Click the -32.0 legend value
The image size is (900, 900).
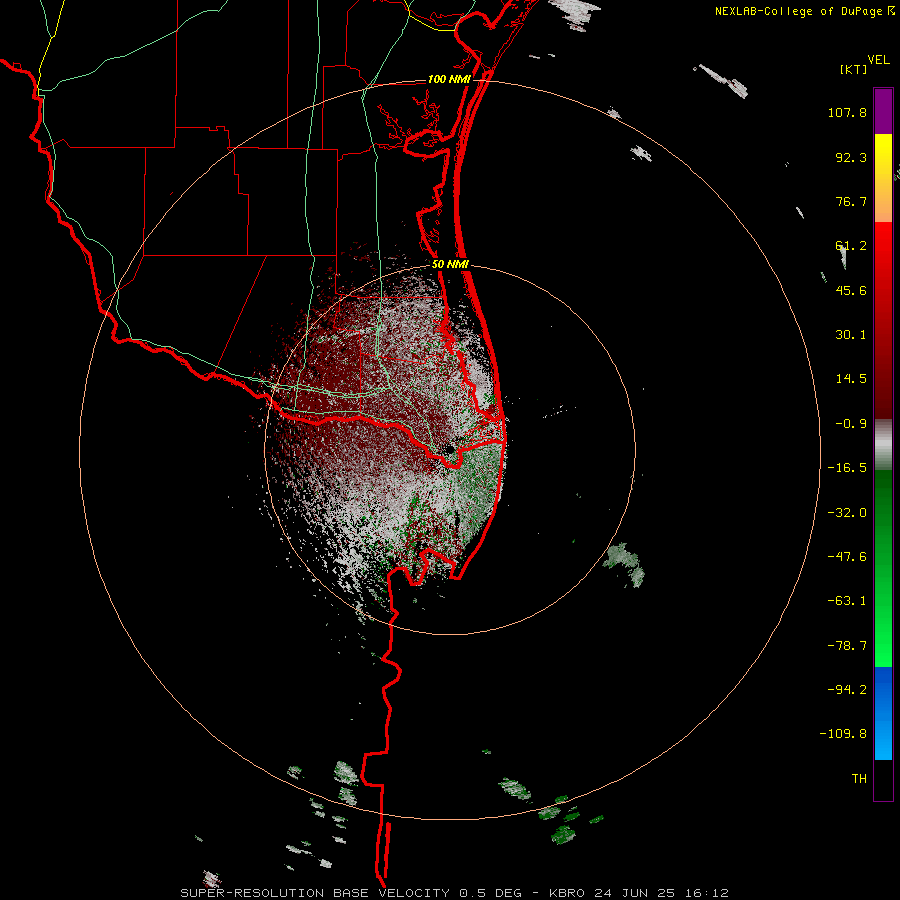[847, 513]
